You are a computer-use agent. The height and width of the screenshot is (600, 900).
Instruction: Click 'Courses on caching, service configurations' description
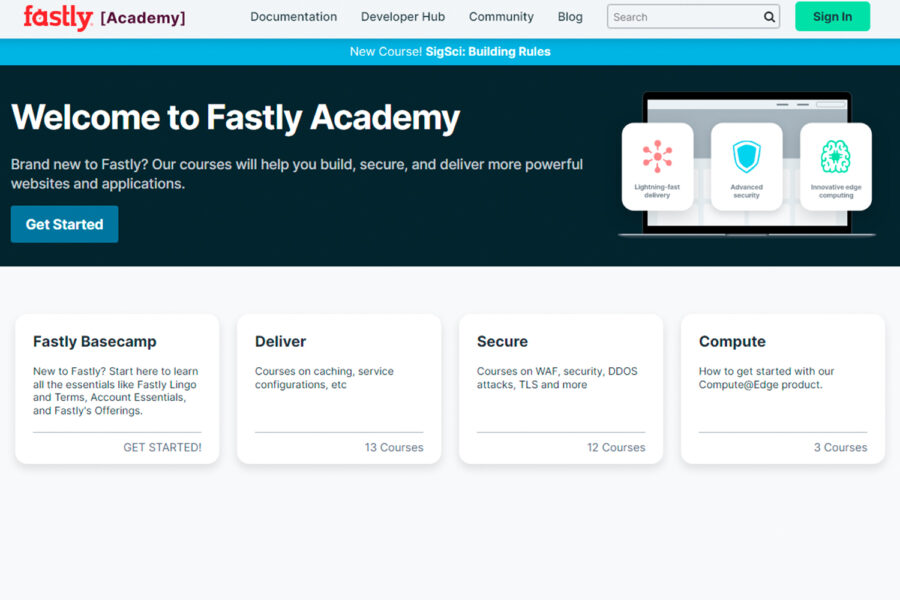click(324, 378)
